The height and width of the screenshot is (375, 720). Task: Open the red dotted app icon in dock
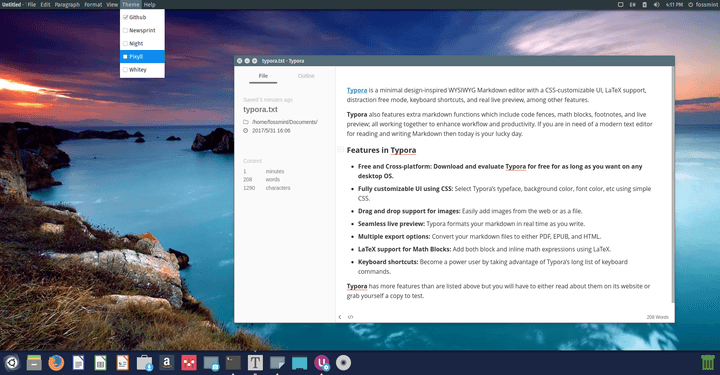[x=189, y=363]
